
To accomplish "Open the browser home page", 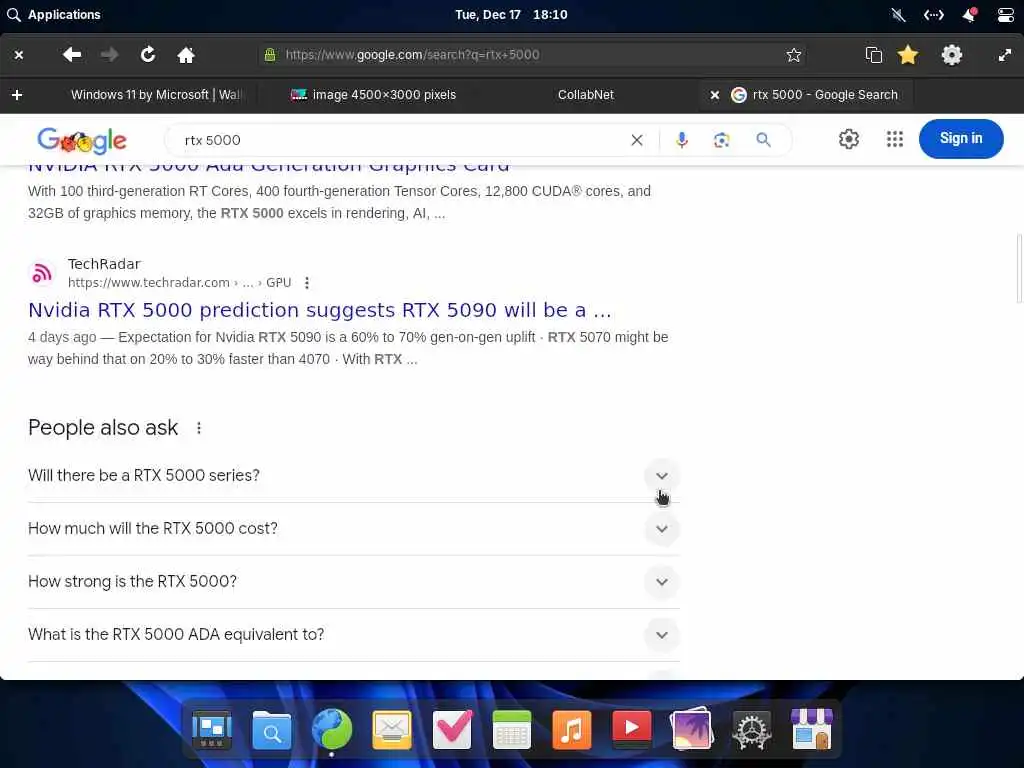I will click(186, 55).
